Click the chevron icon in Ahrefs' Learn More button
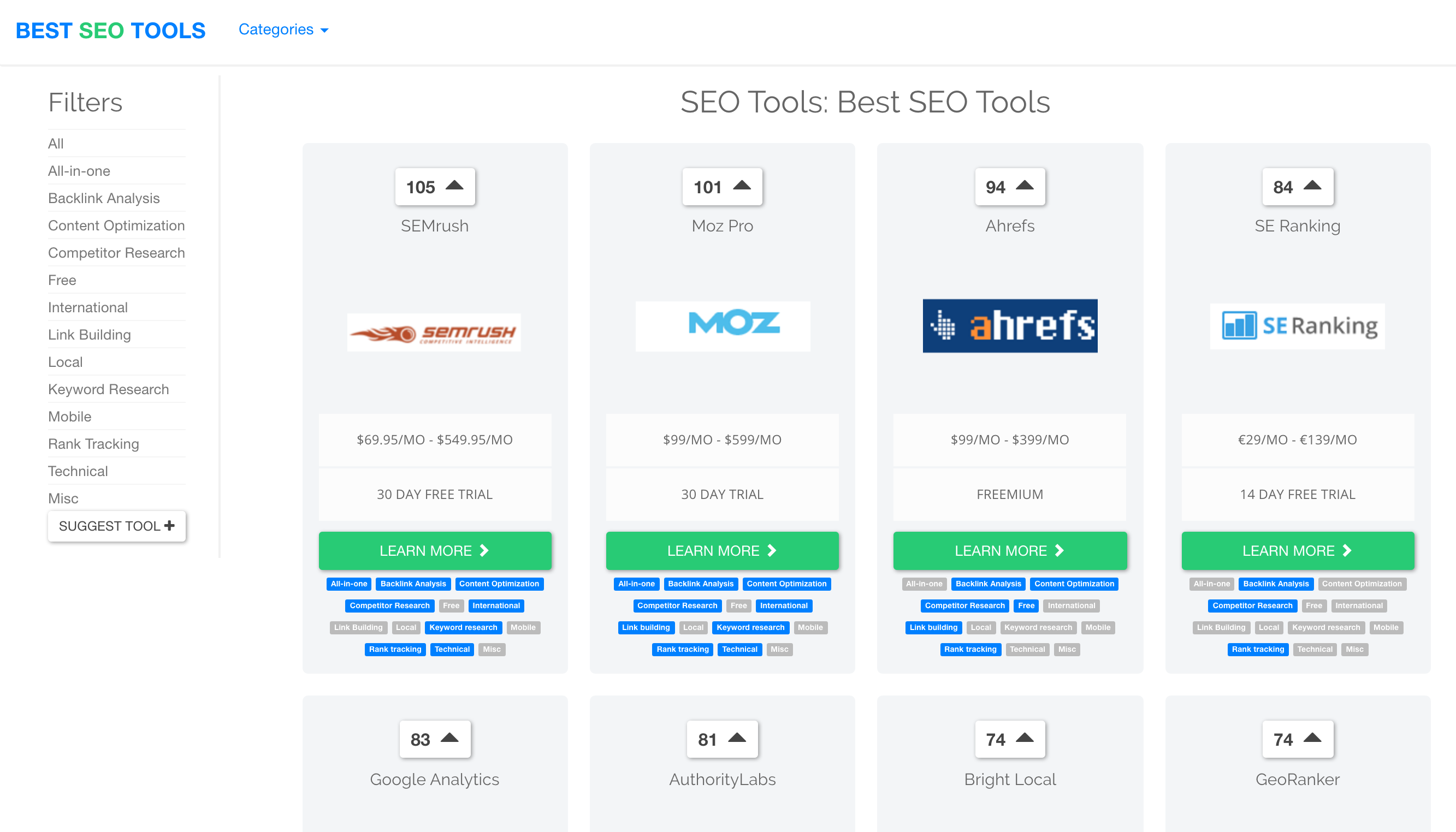This screenshot has width=1456, height=832. point(1059,550)
